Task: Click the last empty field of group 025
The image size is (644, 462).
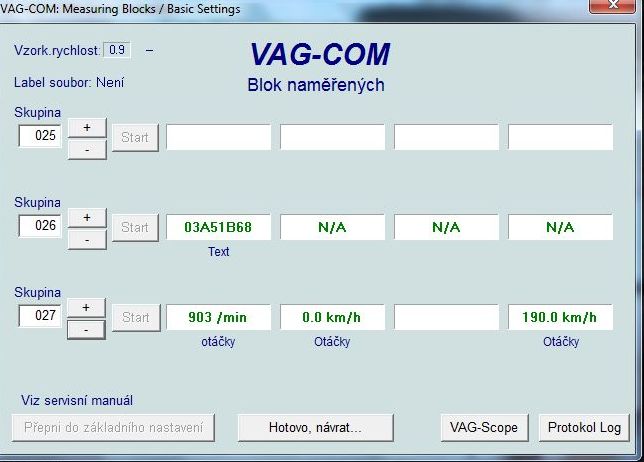Action: 560,137
